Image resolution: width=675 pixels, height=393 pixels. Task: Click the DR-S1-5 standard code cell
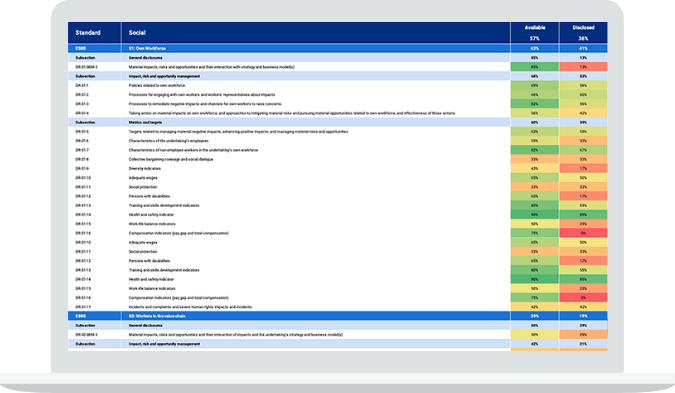[82, 132]
